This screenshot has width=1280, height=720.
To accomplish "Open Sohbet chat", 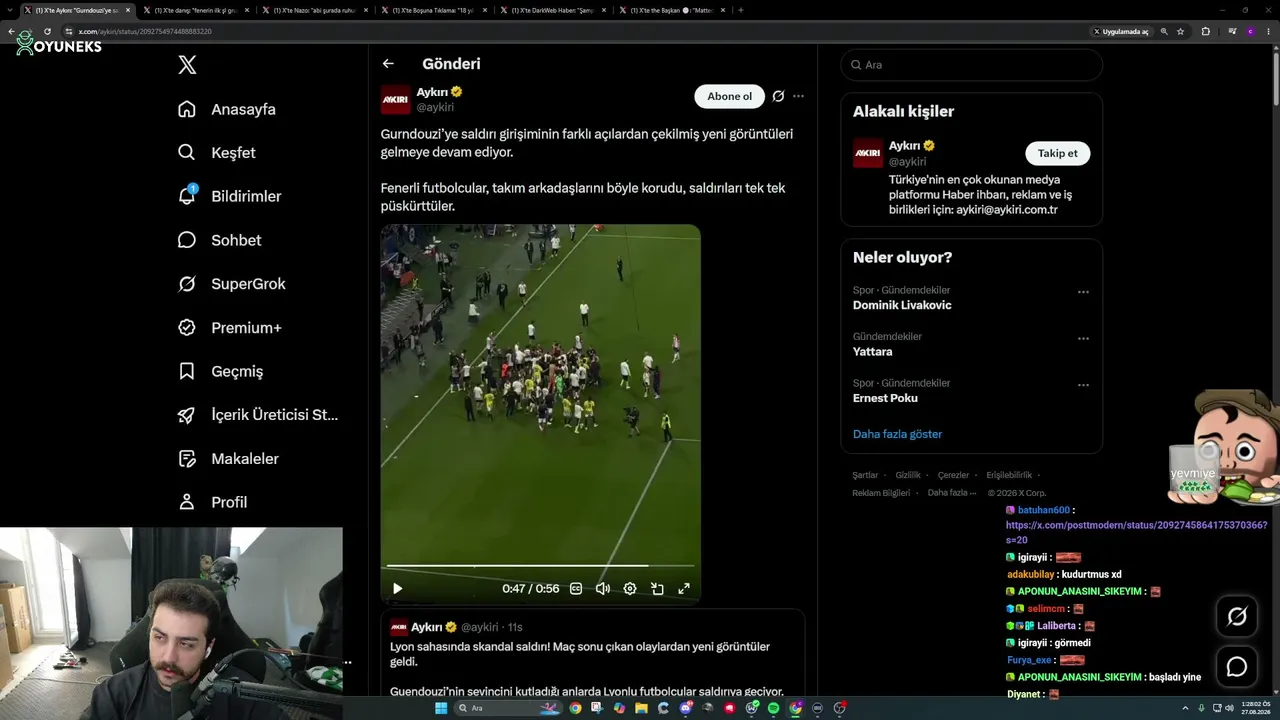I will (x=219, y=240).
